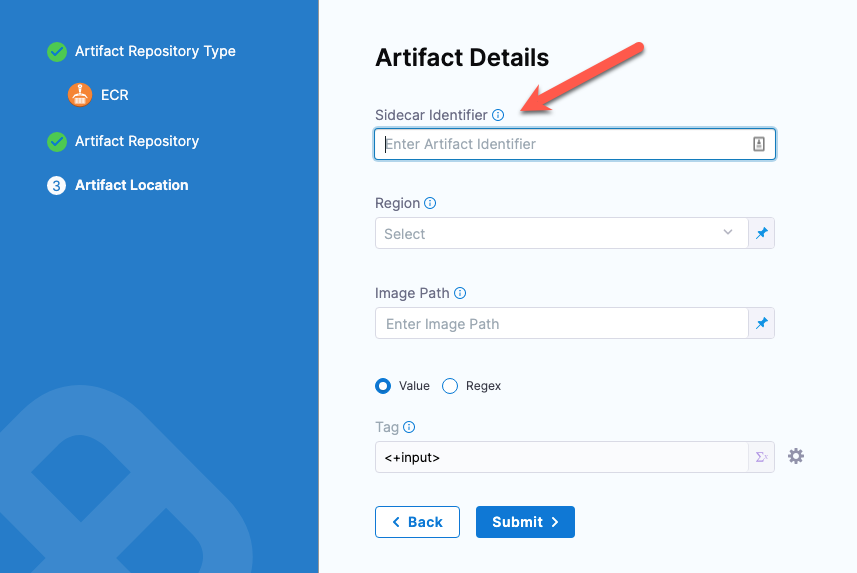Click the Image Path info icon

[x=460, y=293]
